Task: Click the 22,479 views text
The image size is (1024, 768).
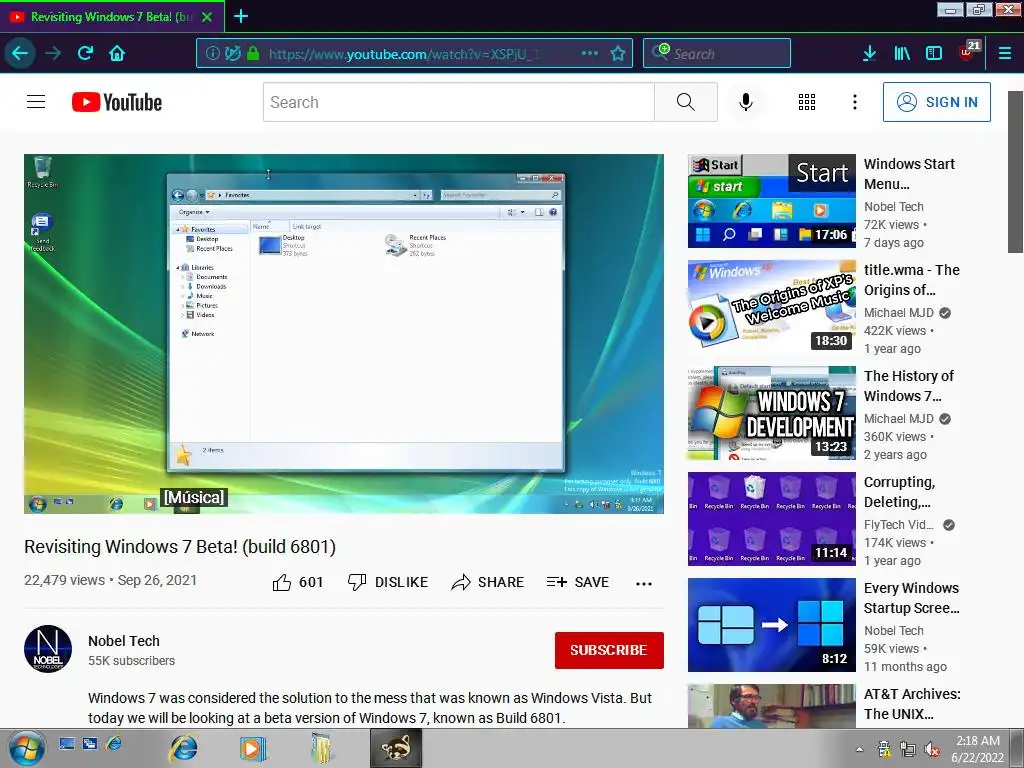Action: pyautogui.click(x=64, y=580)
